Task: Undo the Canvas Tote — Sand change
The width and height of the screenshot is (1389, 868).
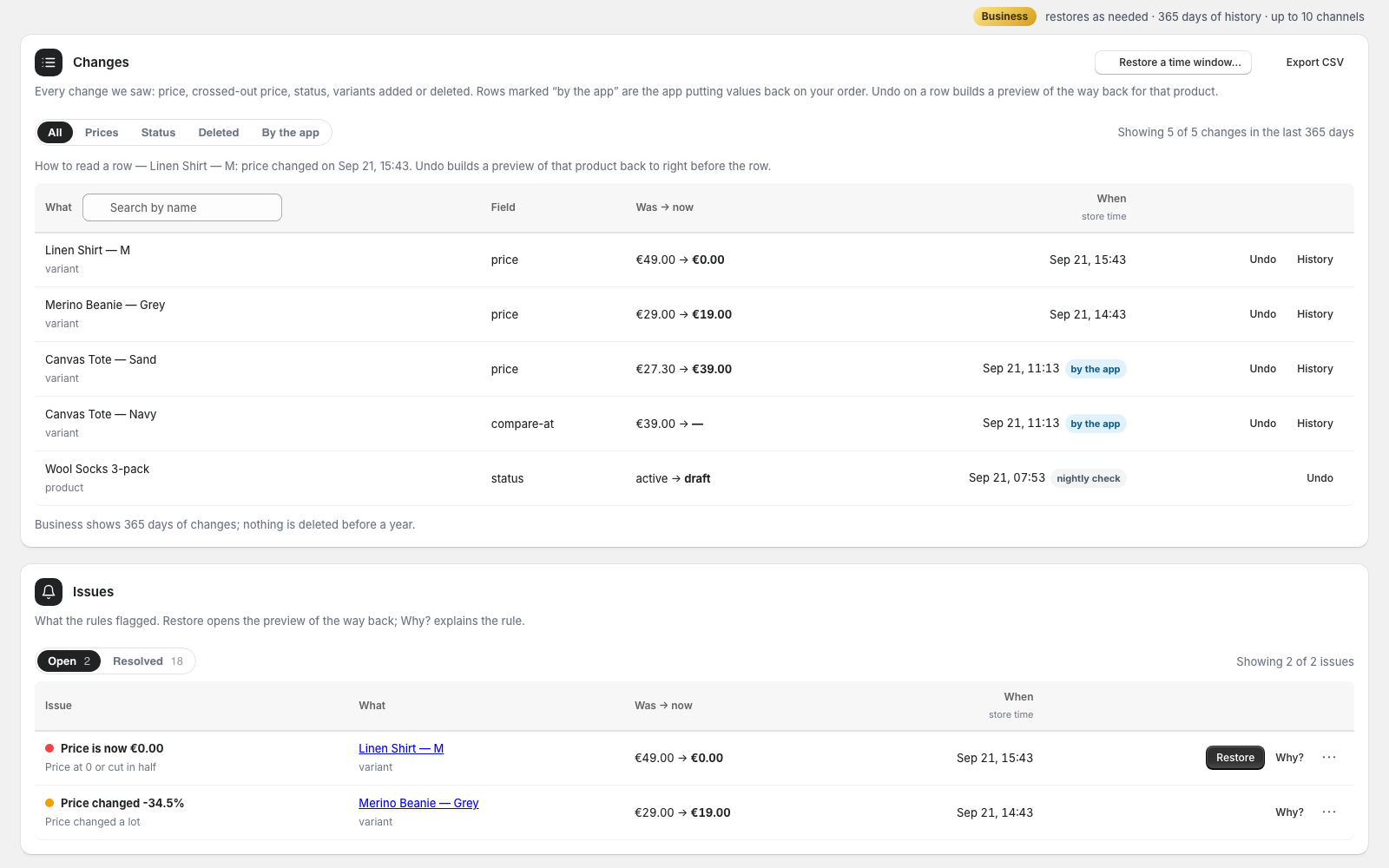Action: [x=1263, y=369]
